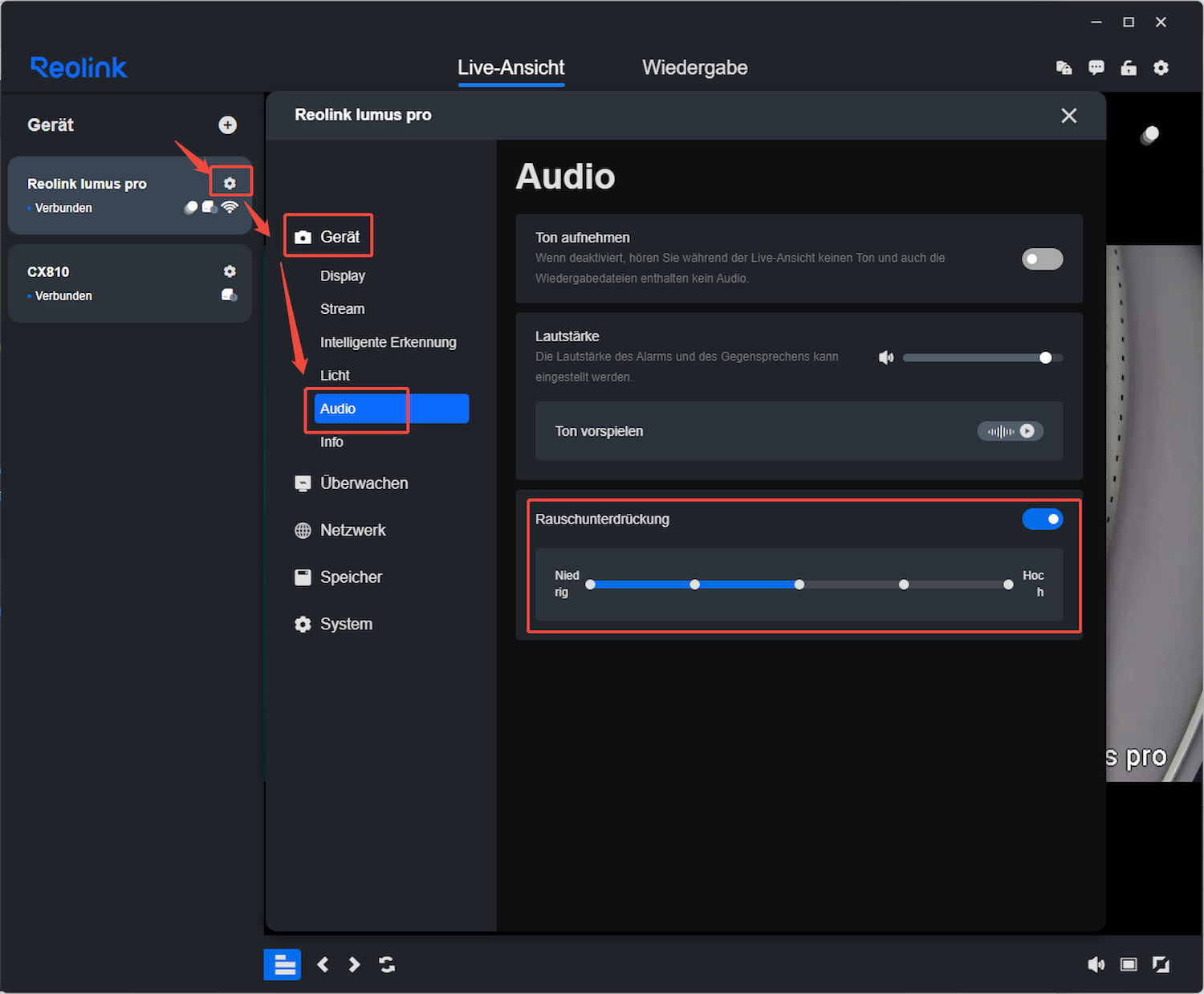Viewport: 1204px width, 994px height.
Task: Adjust the Lautstärke volume slider handle
Action: point(1045,357)
